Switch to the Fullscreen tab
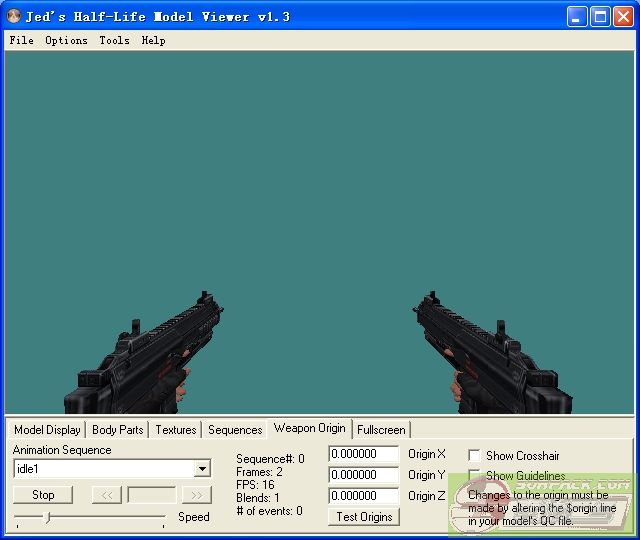The height and width of the screenshot is (540, 640). [x=381, y=430]
